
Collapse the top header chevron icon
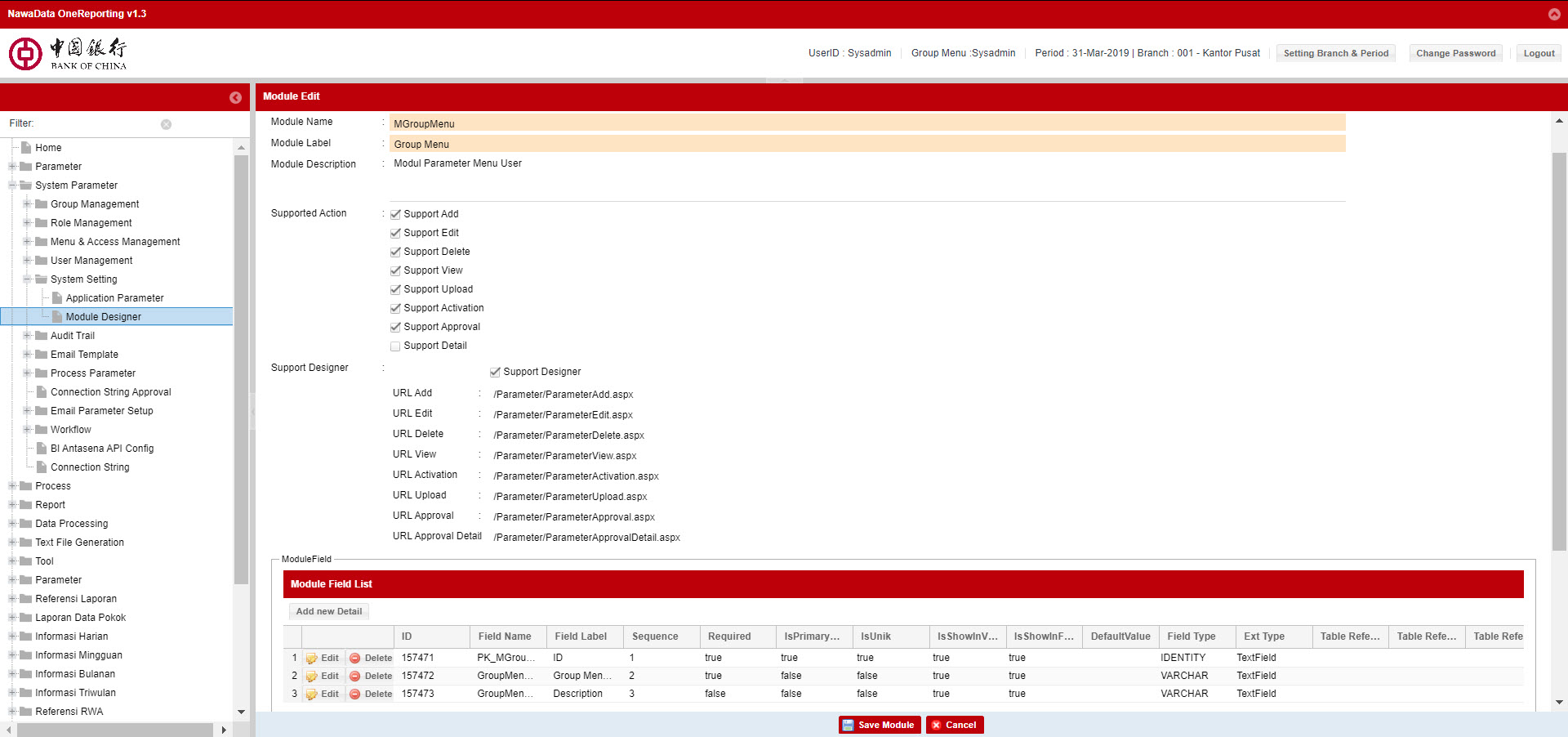1553,14
